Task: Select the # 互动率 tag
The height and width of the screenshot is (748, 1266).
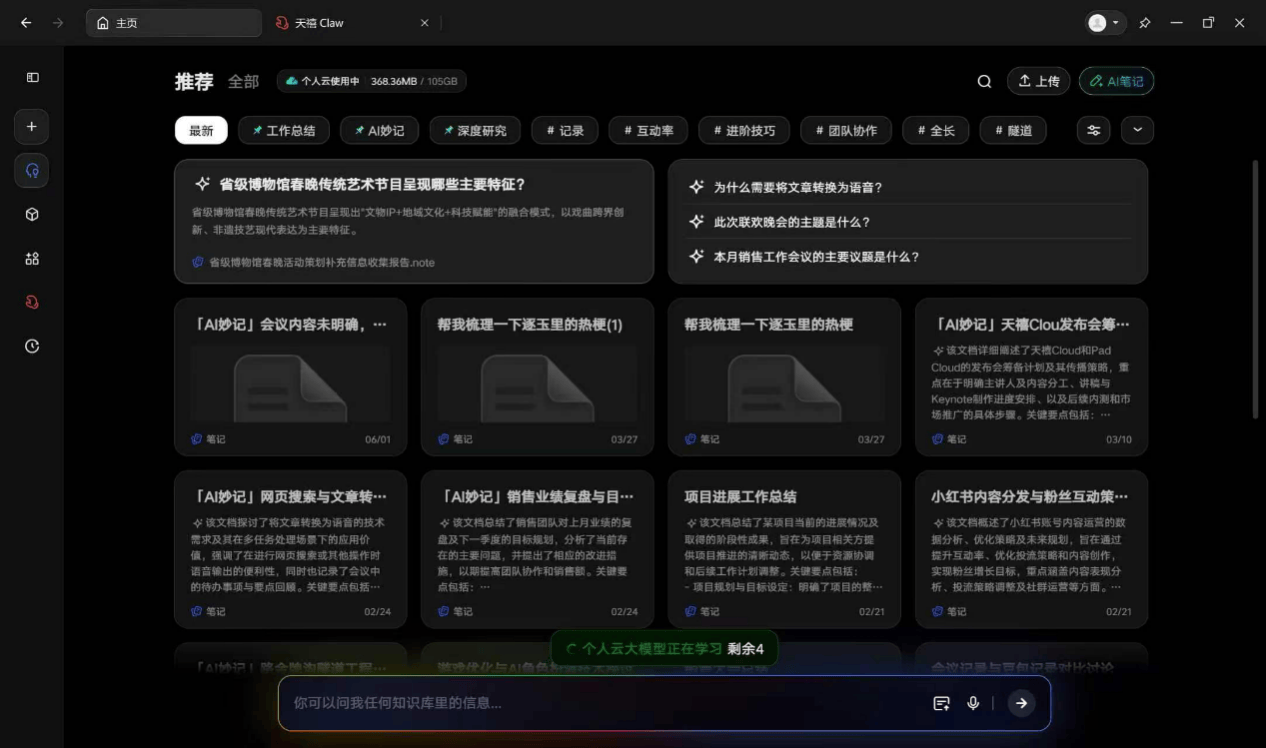Action: (649, 130)
